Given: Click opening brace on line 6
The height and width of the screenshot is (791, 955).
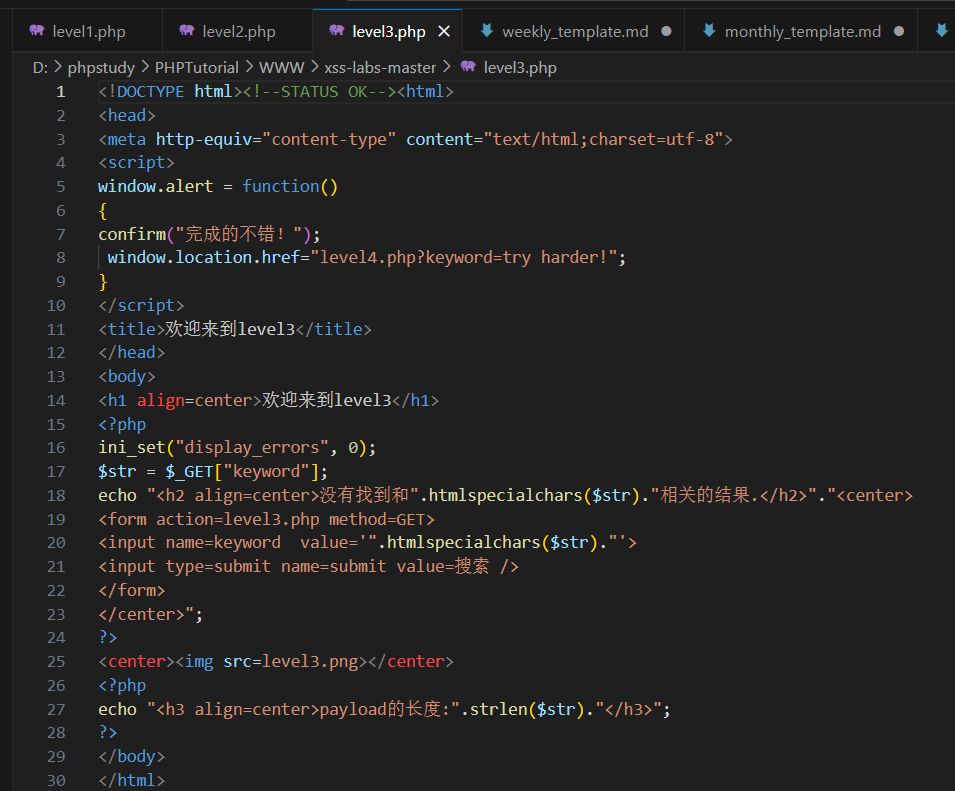Looking at the screenshot, I should [x=103, y=211].
